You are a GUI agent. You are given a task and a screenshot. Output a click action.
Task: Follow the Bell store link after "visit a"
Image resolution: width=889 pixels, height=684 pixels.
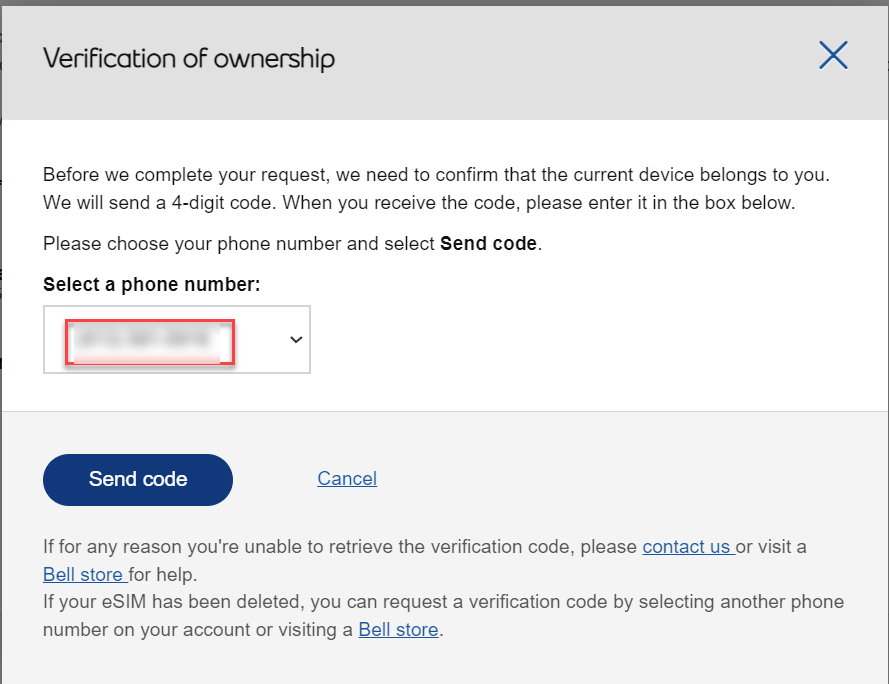pos(84,575)
